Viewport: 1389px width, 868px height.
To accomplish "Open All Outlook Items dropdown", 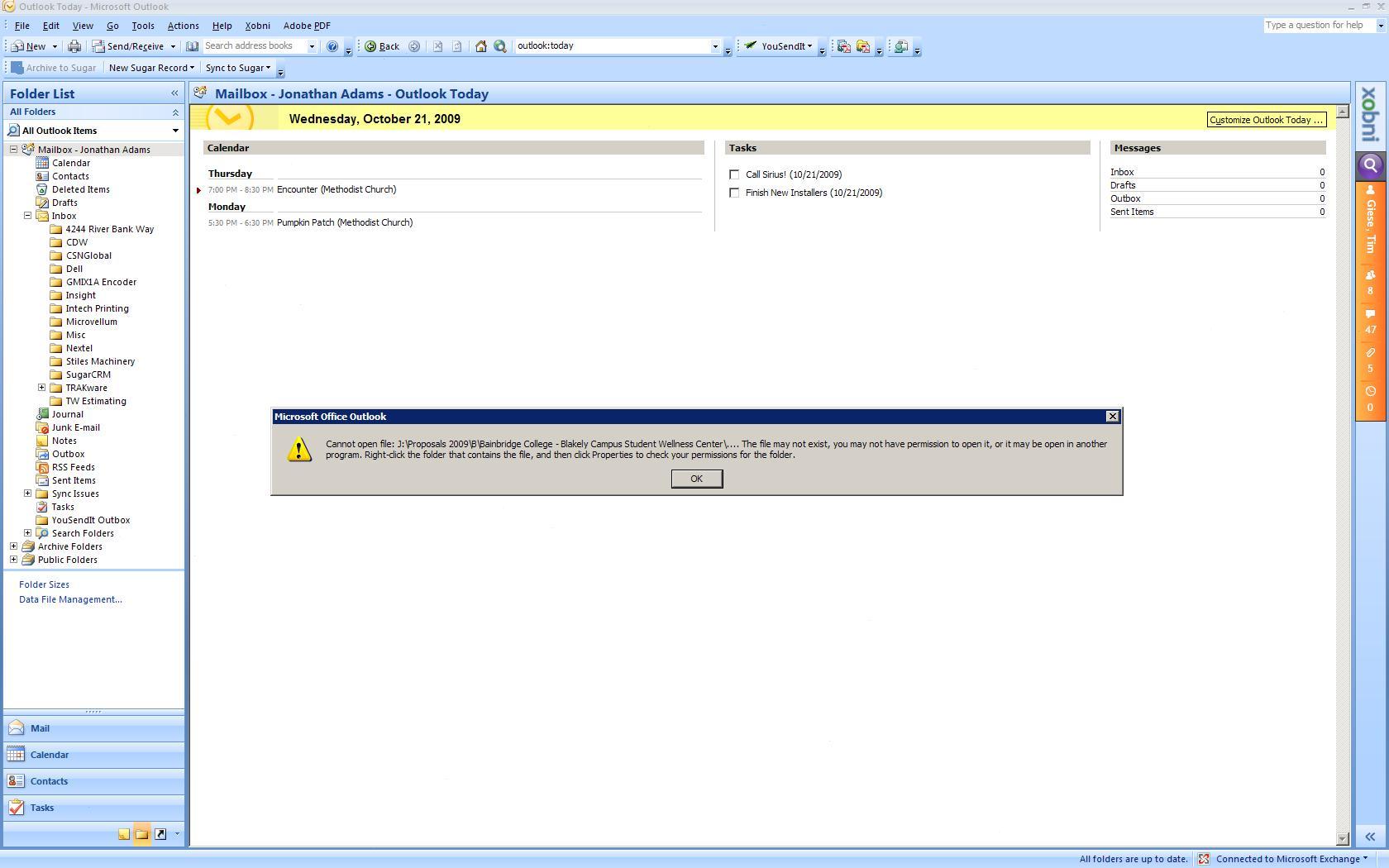I will tap(175, 131).
